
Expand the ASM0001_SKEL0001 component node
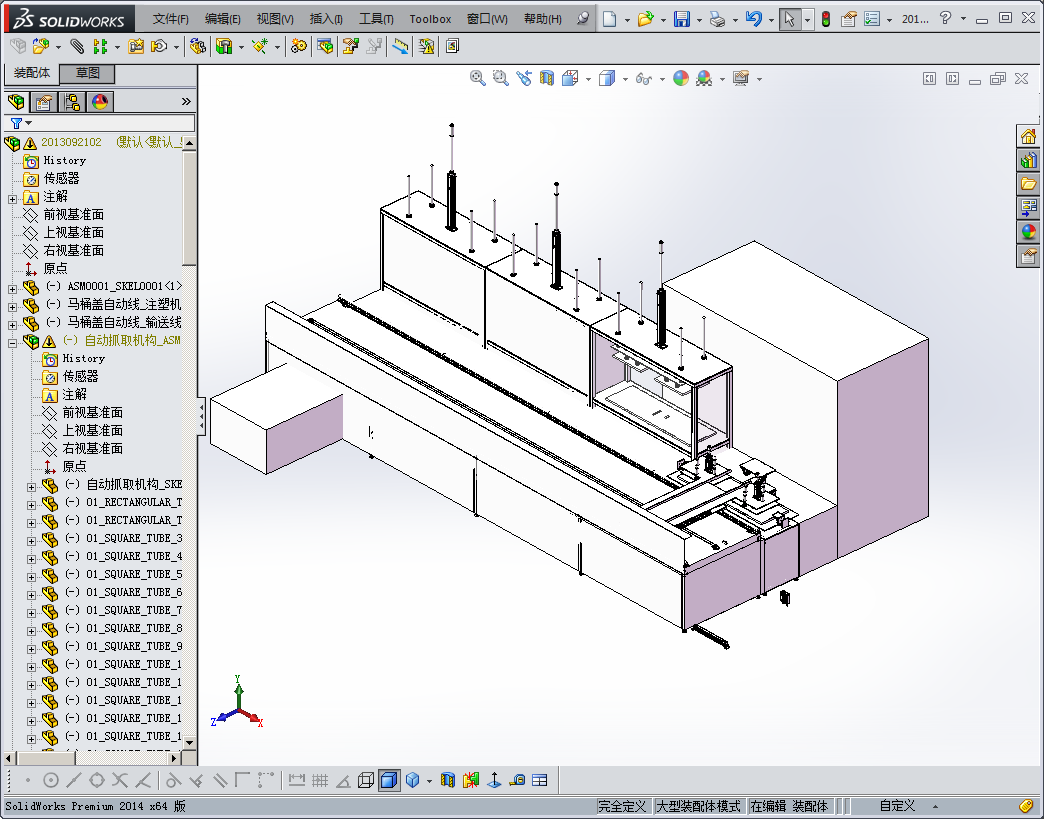(x=12, y=287)
